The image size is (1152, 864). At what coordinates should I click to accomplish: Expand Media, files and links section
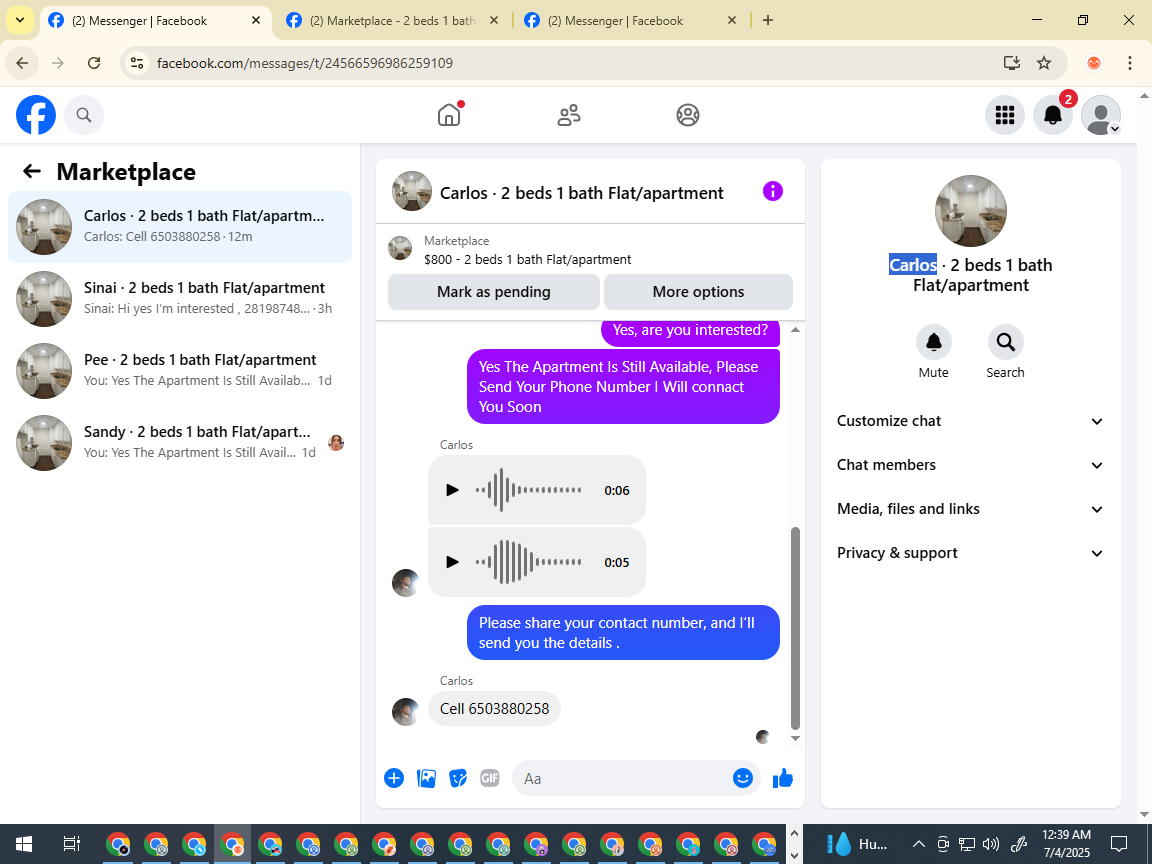pos(971,509)
